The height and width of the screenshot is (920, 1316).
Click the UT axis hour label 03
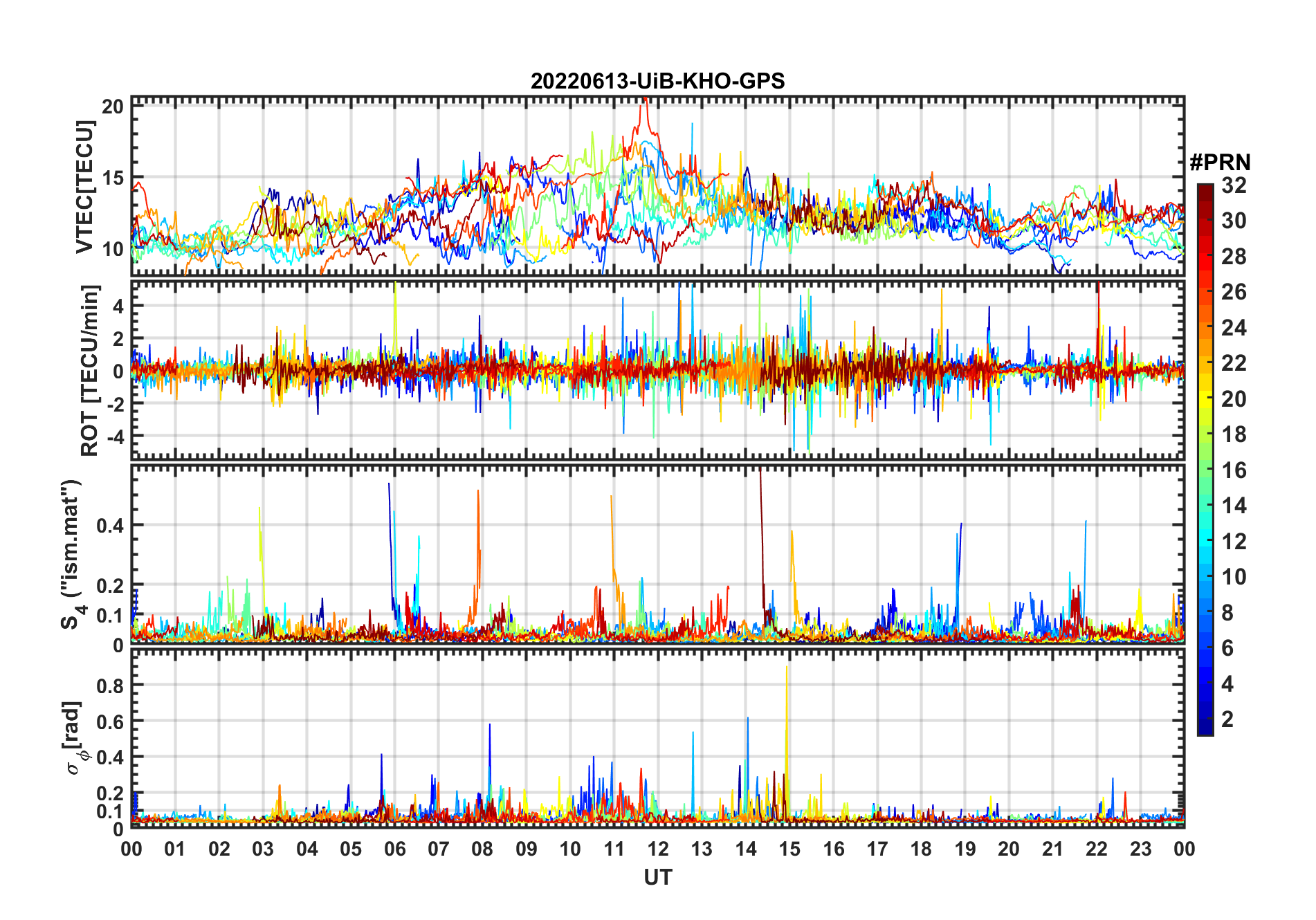pyautogui.click(x=263, y=849)
